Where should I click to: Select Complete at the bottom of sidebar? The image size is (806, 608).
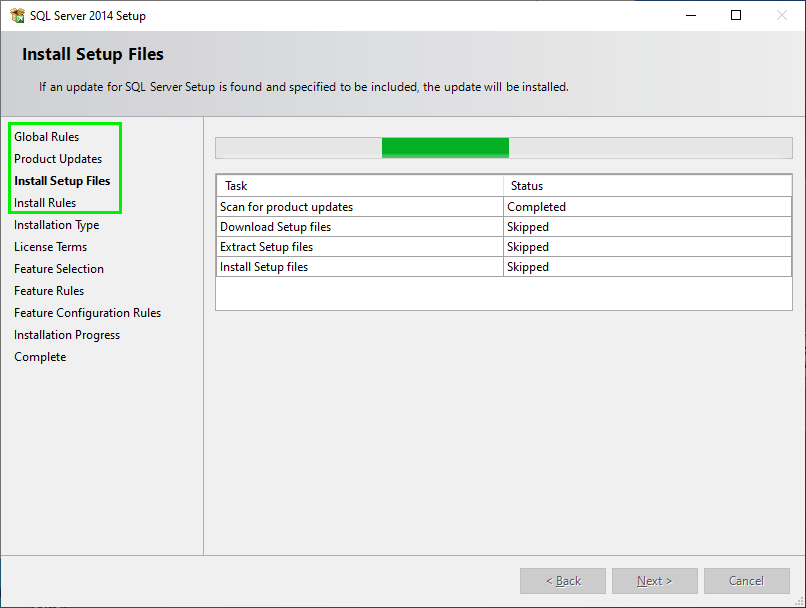(40, 356)
